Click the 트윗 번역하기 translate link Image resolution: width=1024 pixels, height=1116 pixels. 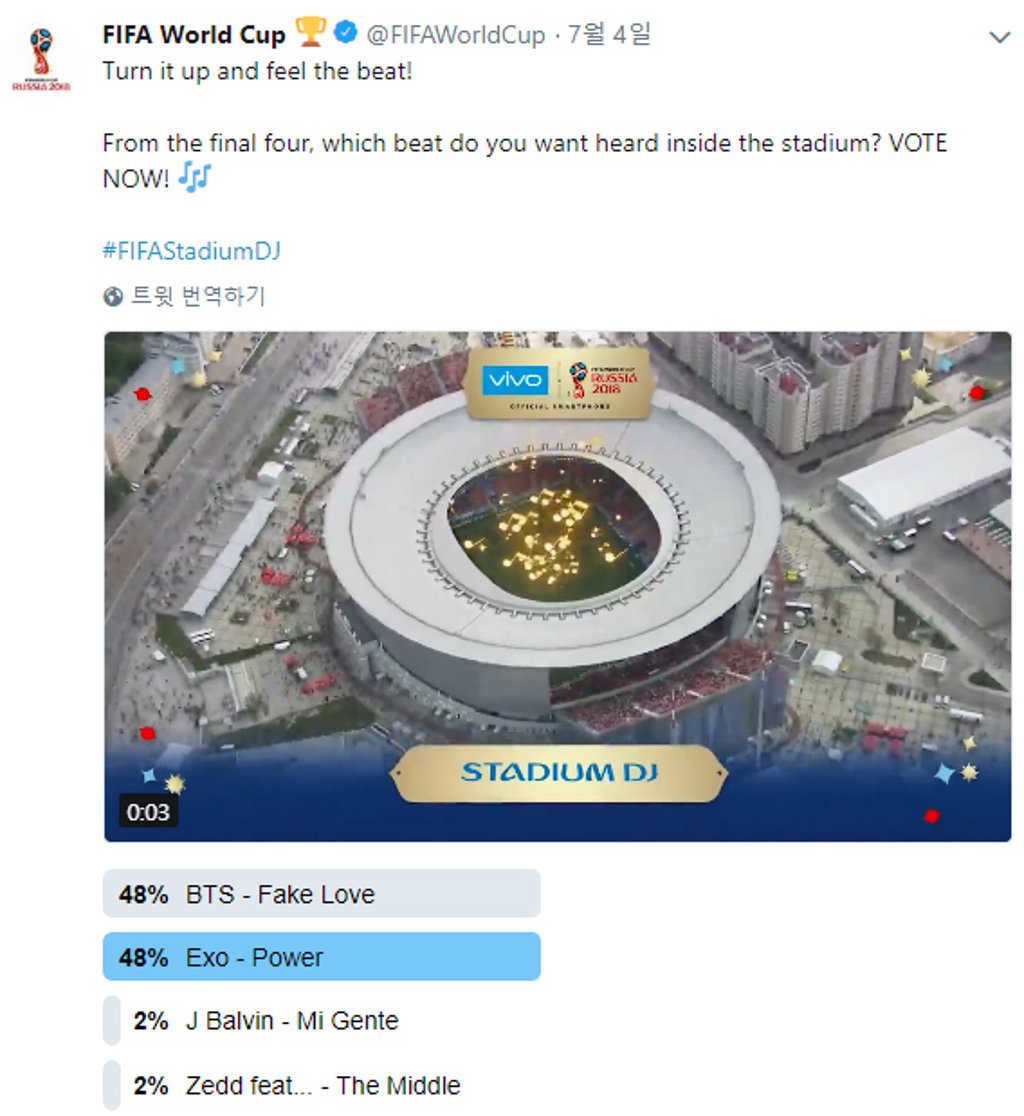[198, 297]
